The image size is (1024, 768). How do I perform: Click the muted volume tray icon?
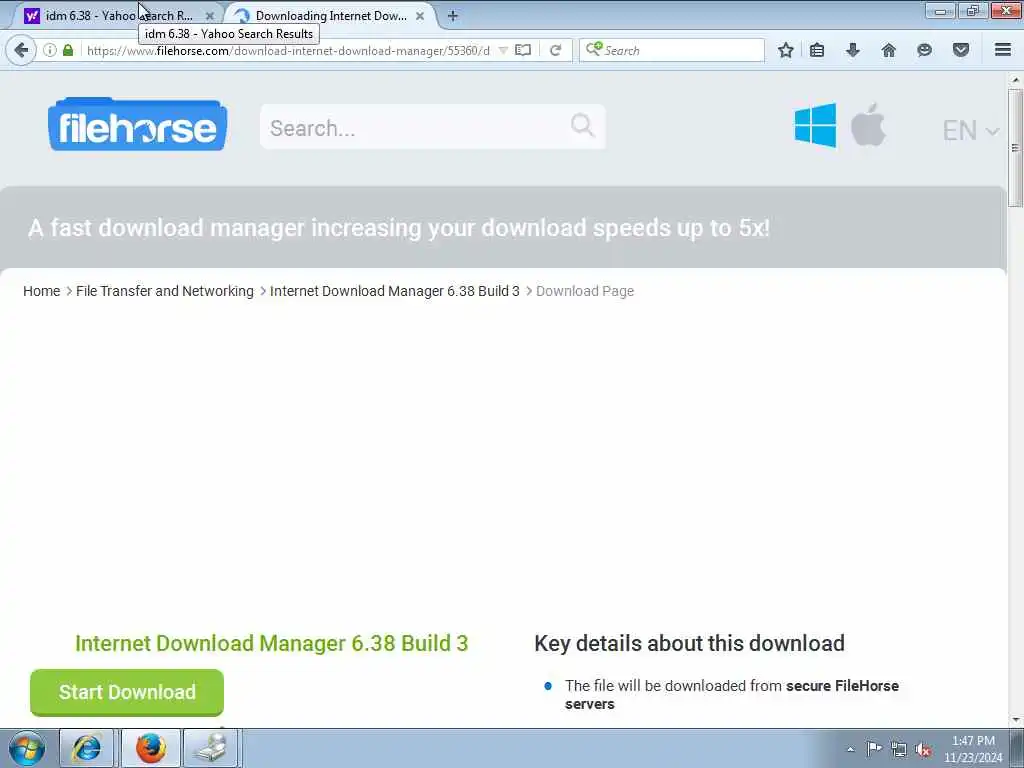[x=923, y=750]
